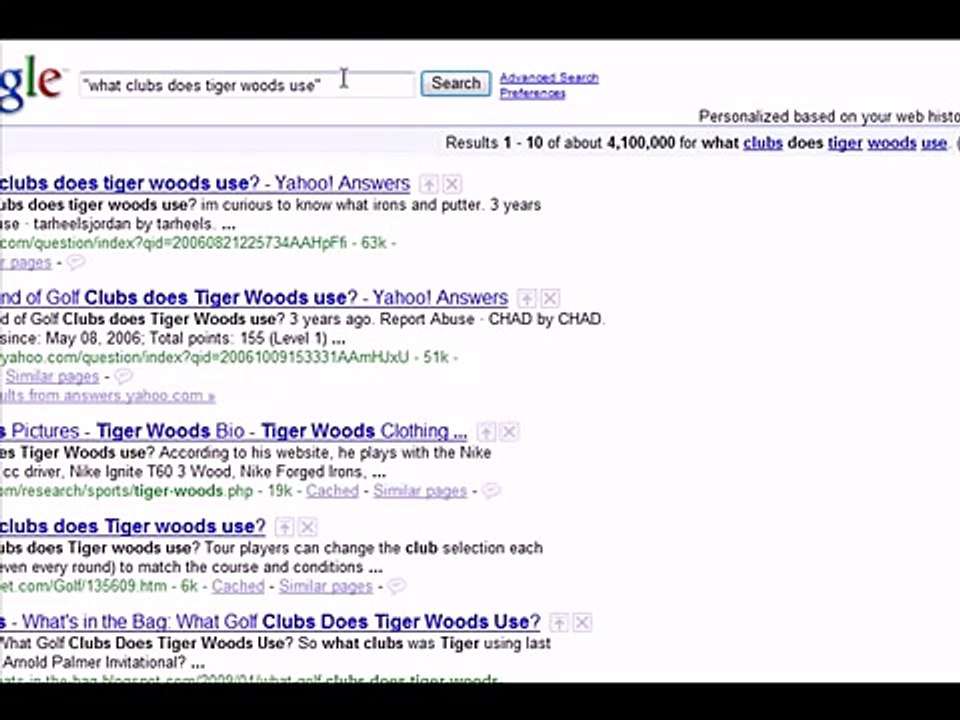Promote the 'Golf Clubs does Tiger Woods use' result

click(x=527, y=298)
